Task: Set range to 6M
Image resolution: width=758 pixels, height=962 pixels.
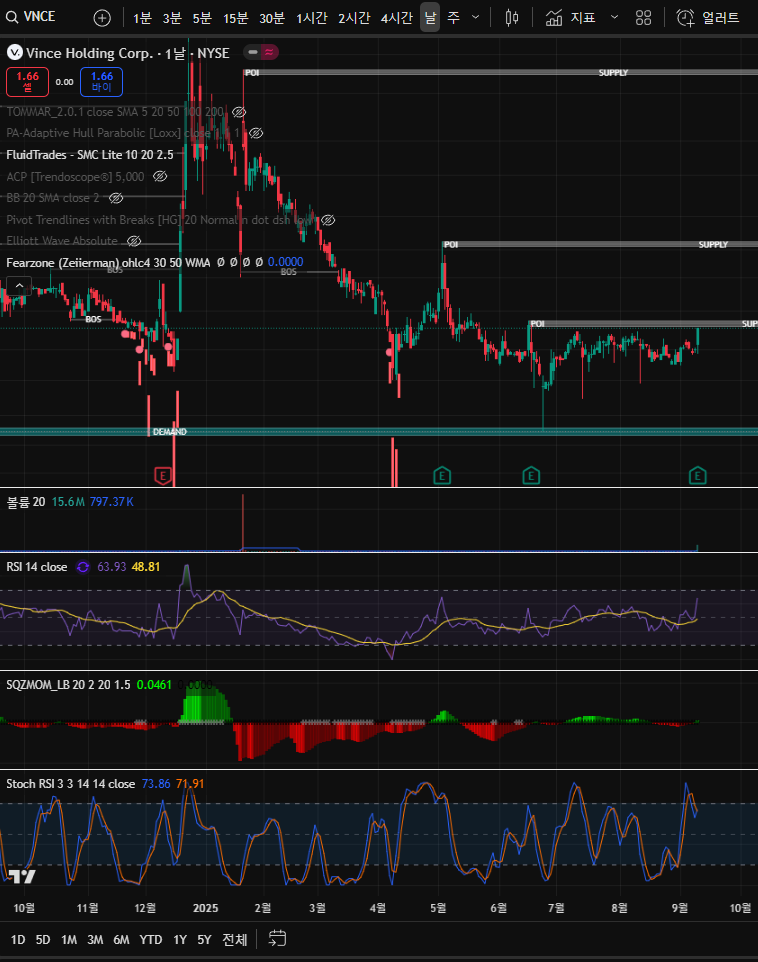Action: [x=122, y=939]
